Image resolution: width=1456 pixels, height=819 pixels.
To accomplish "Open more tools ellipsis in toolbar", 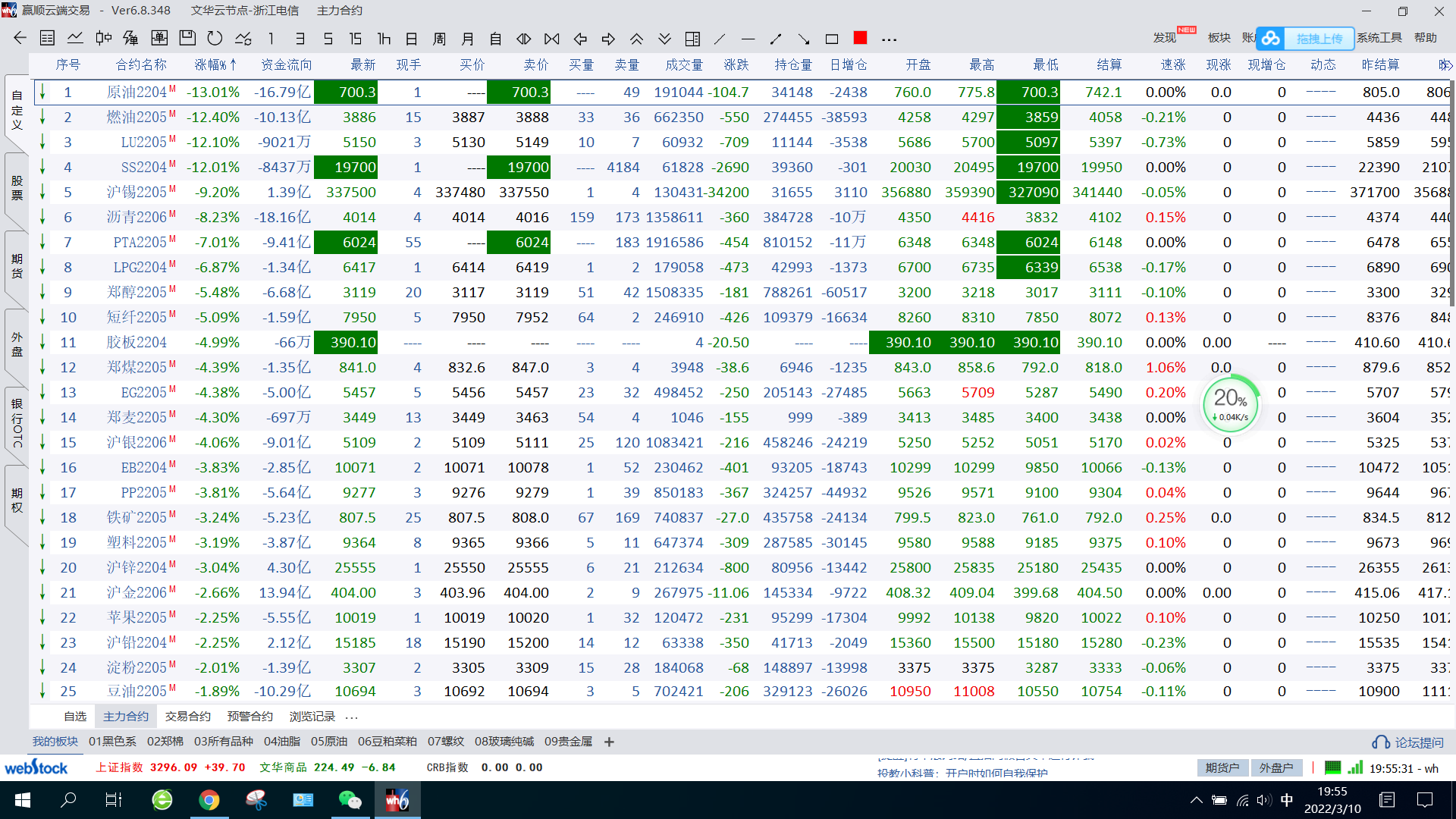I will point(890,39).
